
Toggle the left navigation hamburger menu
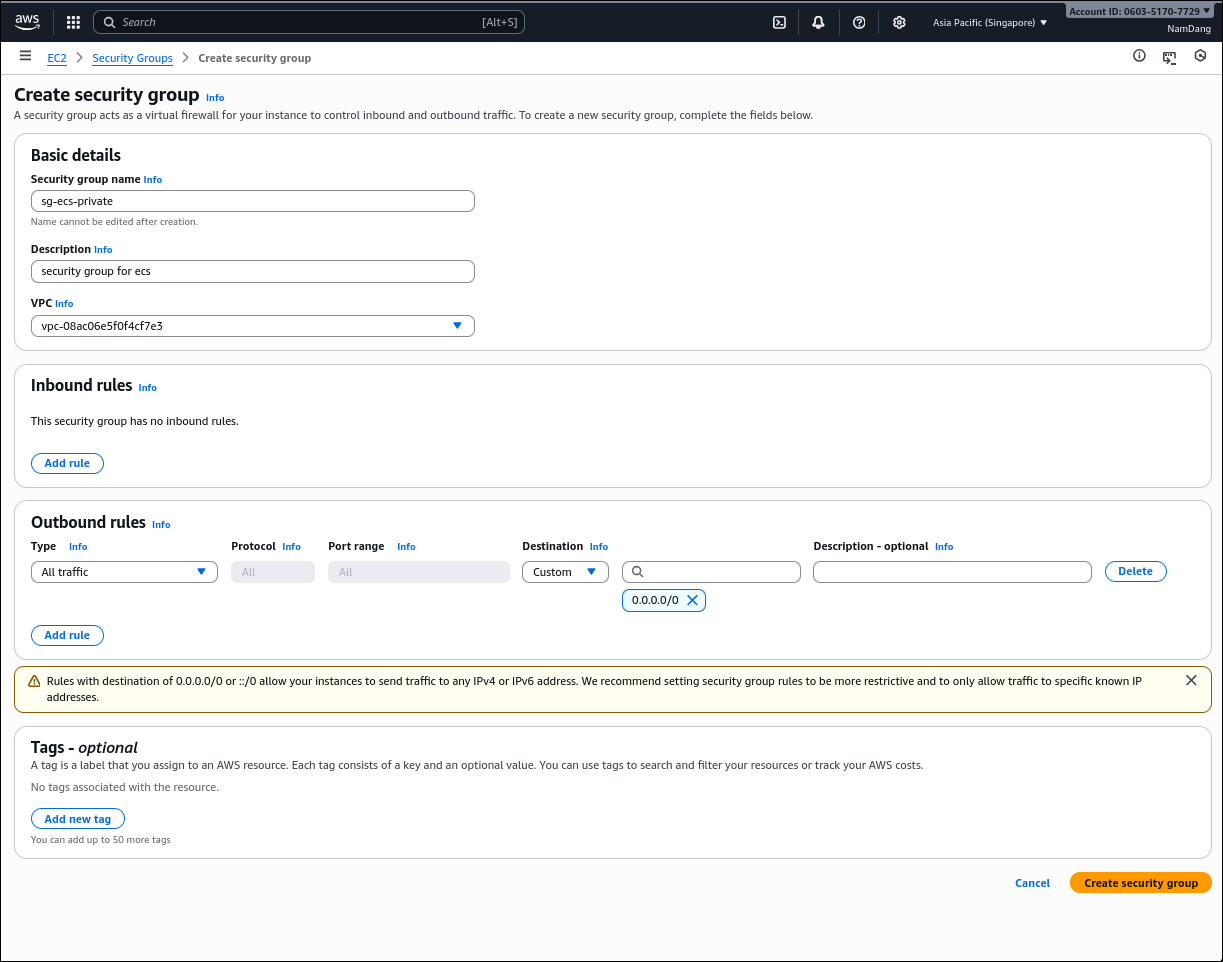point(25,56)
